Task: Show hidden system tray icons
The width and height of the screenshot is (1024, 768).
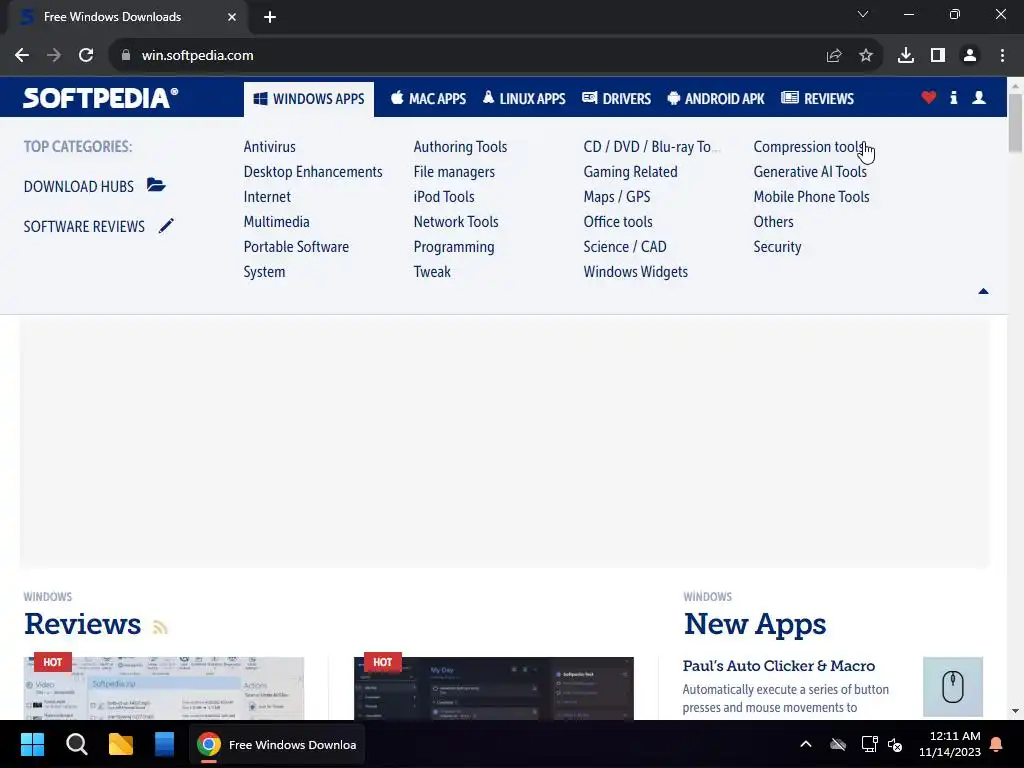Action: [x=806, y=744]
